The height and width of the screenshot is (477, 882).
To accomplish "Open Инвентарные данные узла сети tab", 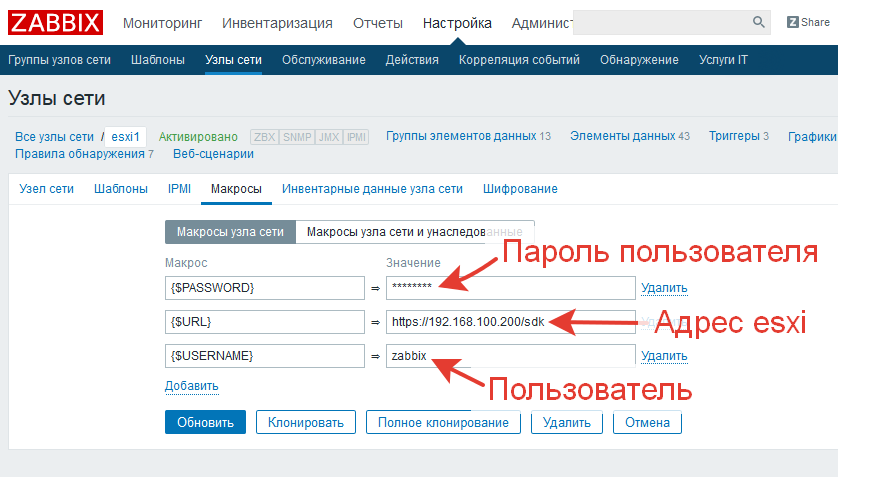I will click(372, 188).
